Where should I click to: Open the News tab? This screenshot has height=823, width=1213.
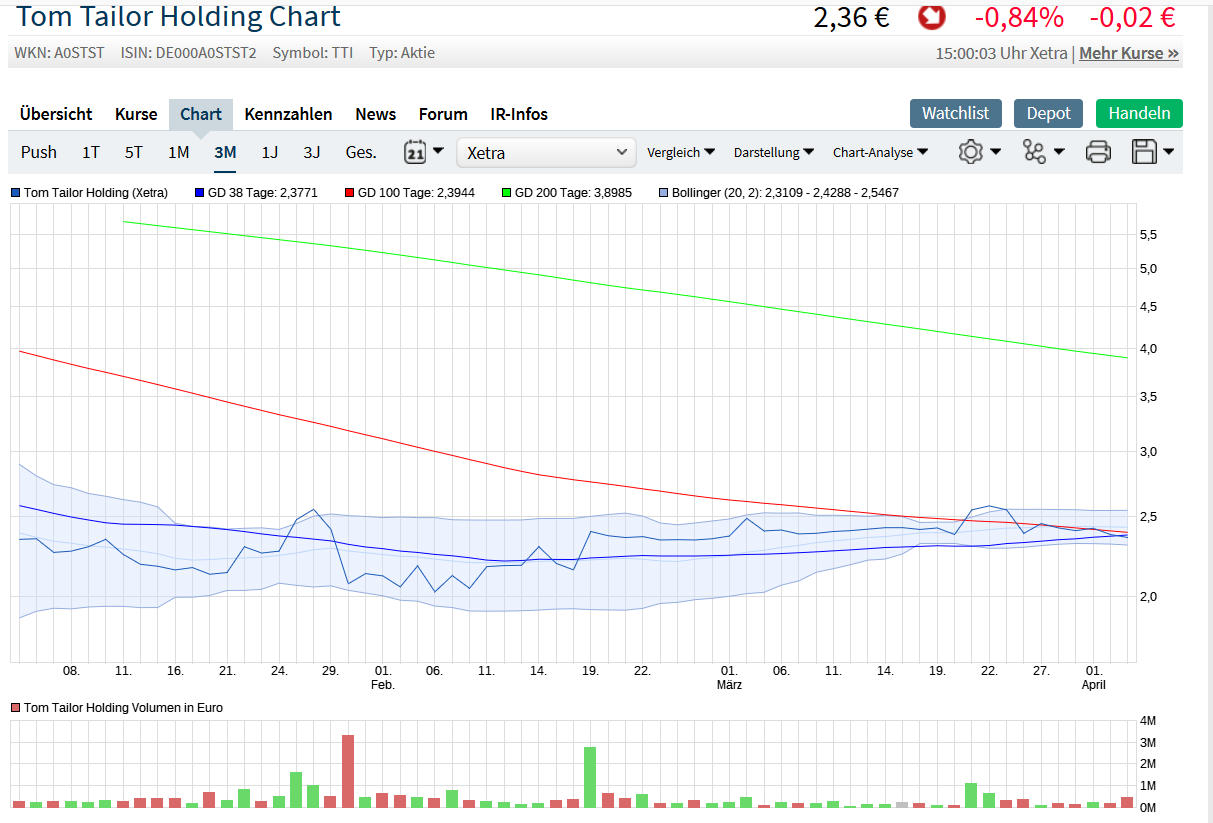[x=376, y=114]
